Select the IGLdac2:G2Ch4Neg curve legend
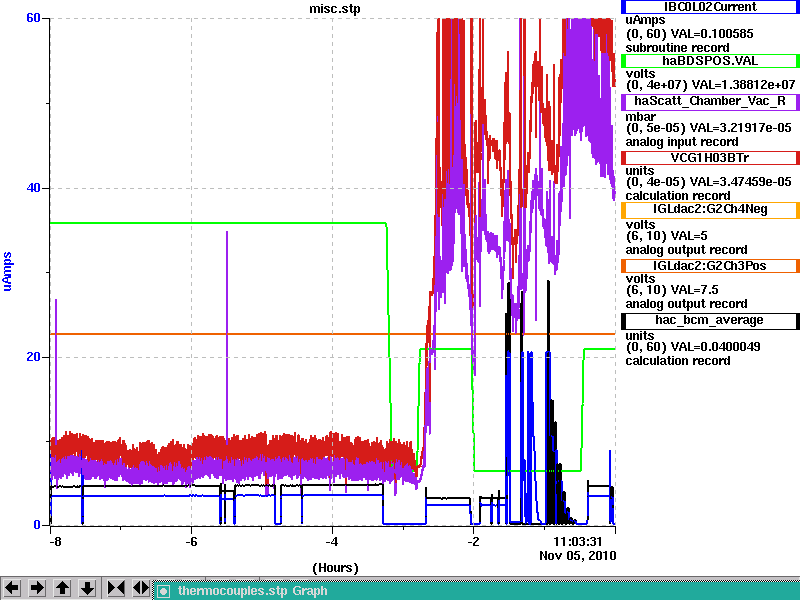 coord(710,209)
